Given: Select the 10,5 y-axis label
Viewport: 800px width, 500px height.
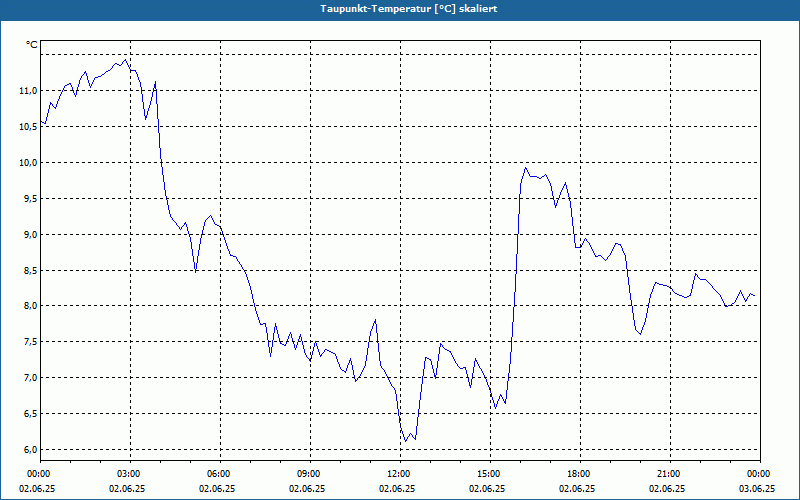Looking at the screenshot, I should pos(29,127).
